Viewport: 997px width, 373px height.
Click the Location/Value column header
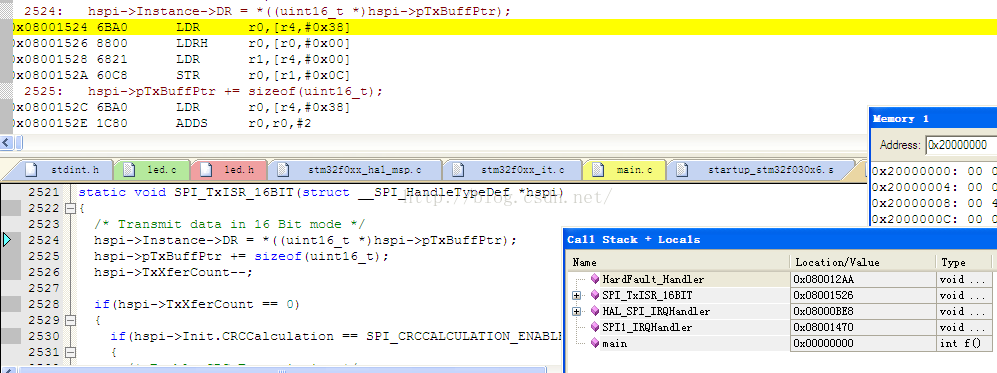(862, 262)
